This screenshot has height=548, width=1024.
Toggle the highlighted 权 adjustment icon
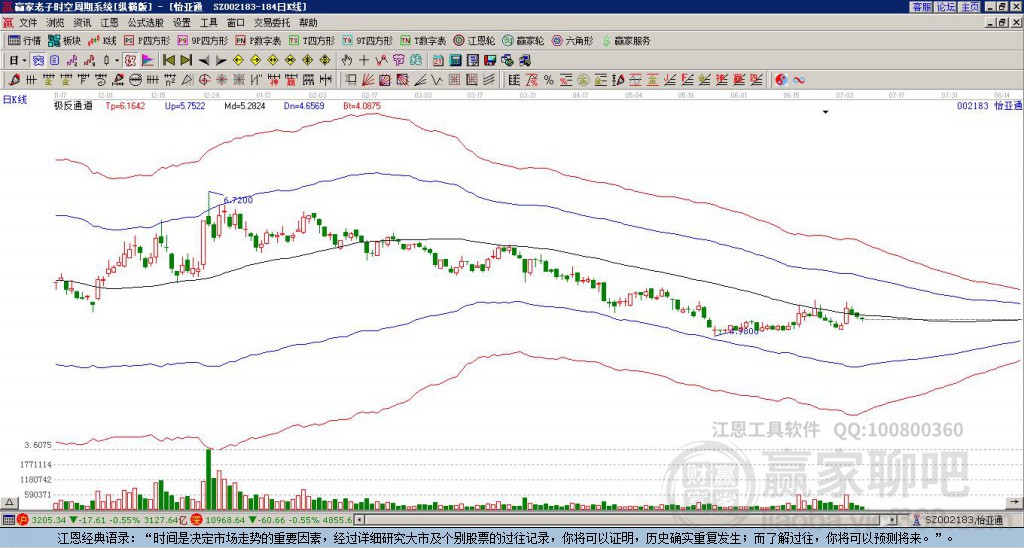pos(130,61)
